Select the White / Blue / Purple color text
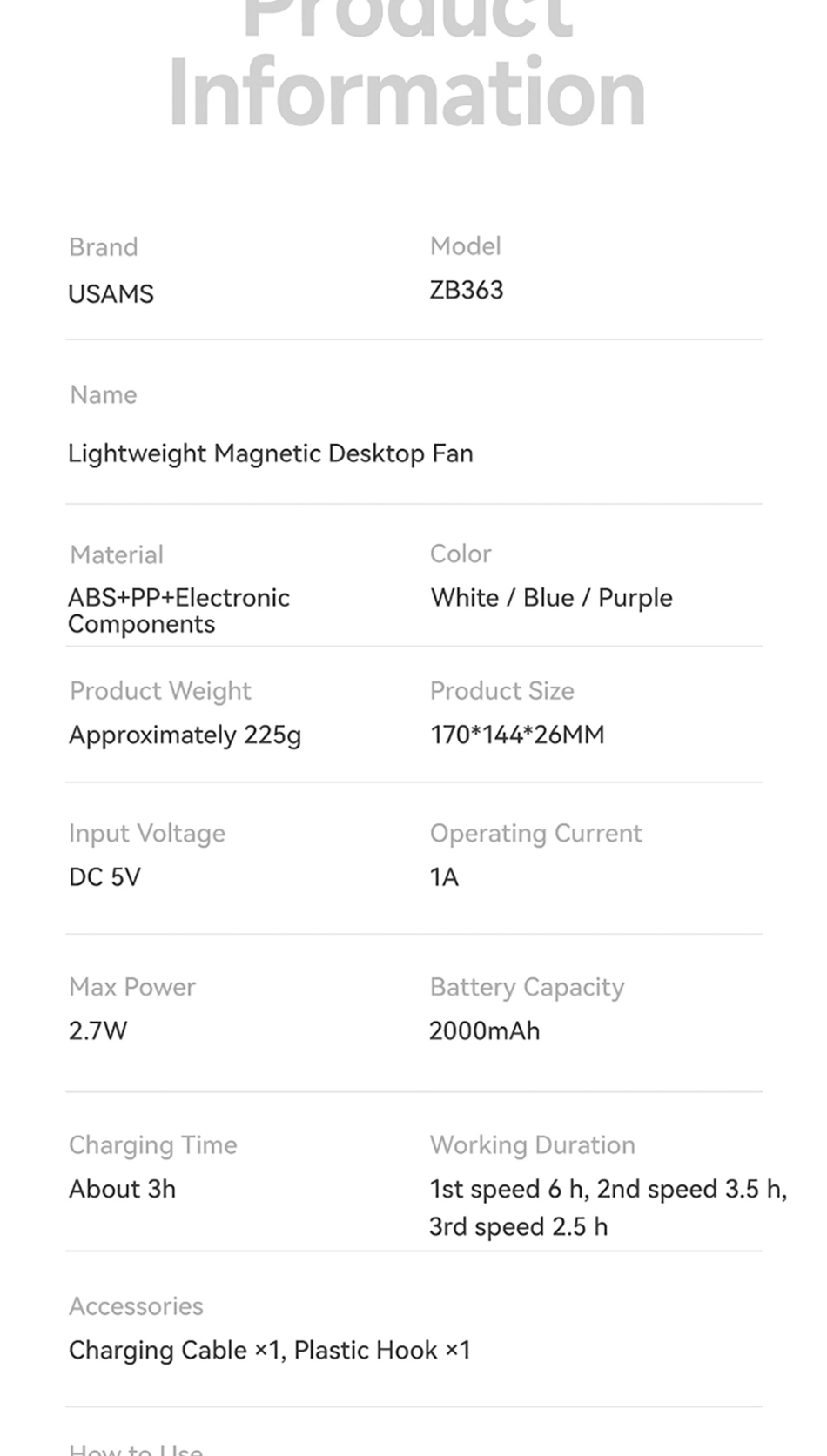The width and height of the screenshot is (827, 1456). [551, 598]
